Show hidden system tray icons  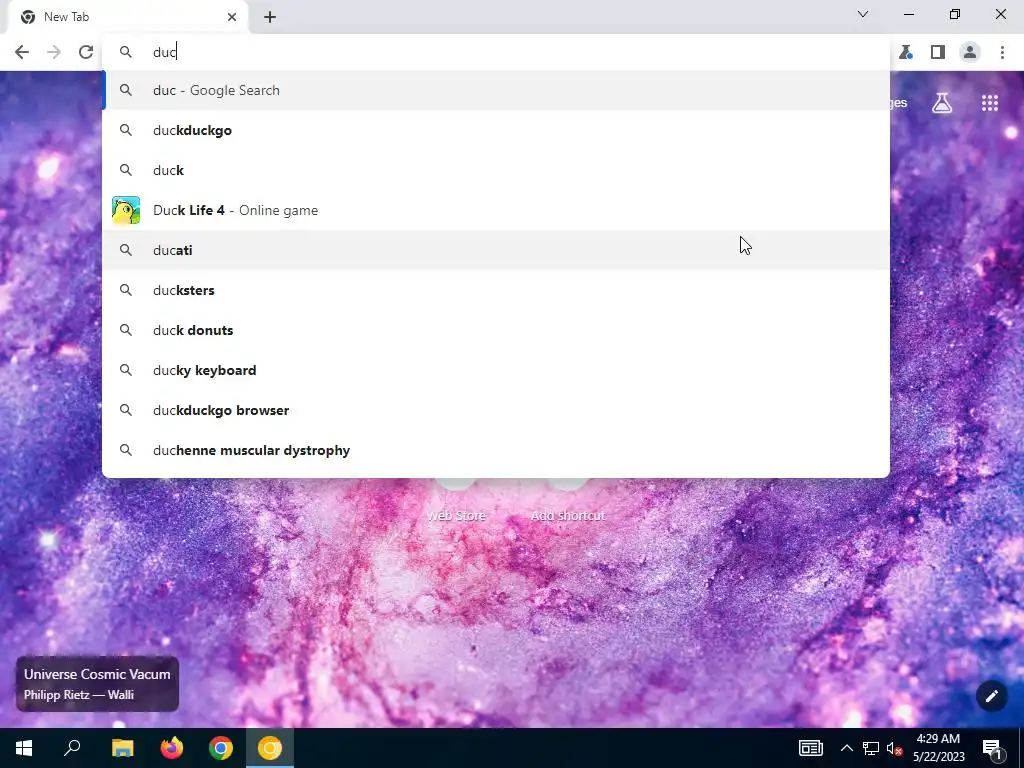[x=846, y=748]
